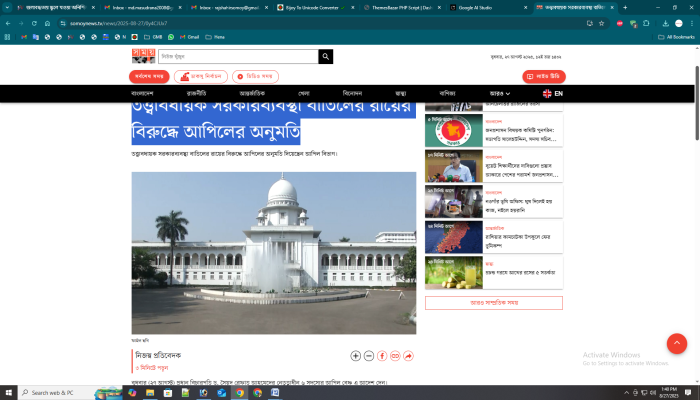Open the election outlined pill button
The image size is (700, 400).
(x=201, y=76)
